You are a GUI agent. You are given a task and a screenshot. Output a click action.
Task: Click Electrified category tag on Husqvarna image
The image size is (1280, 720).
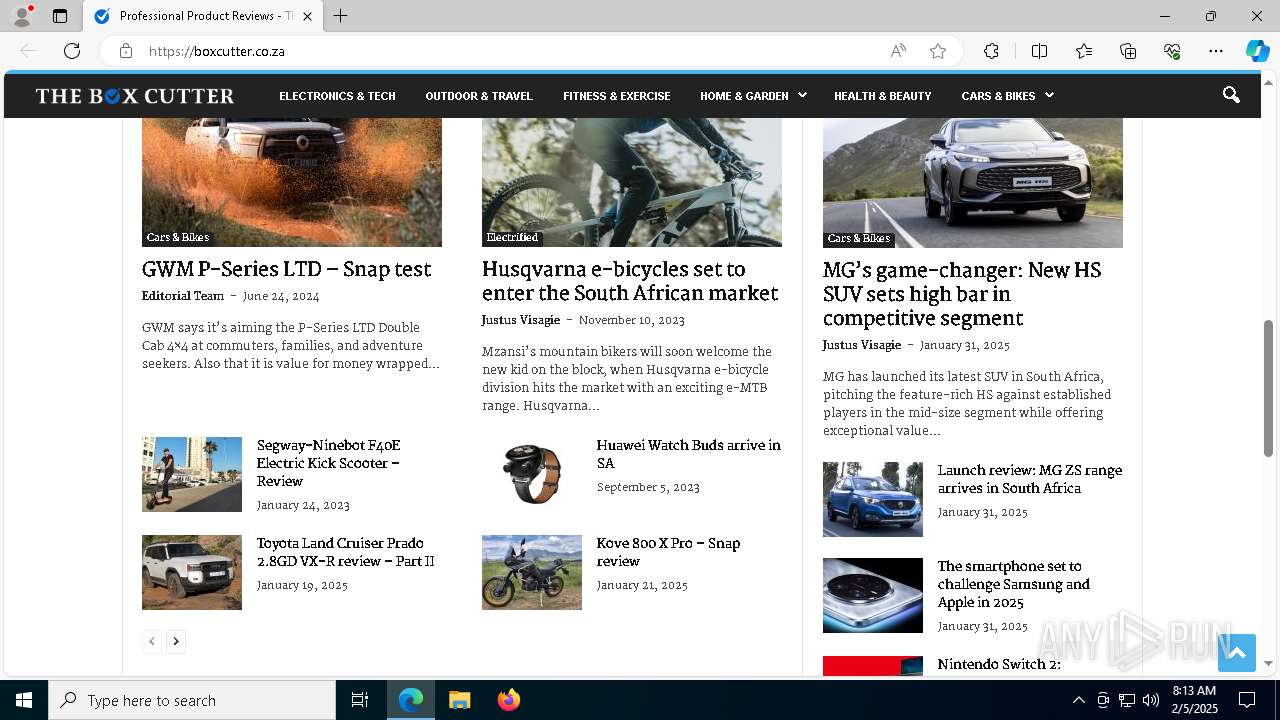tap(513, 238)
